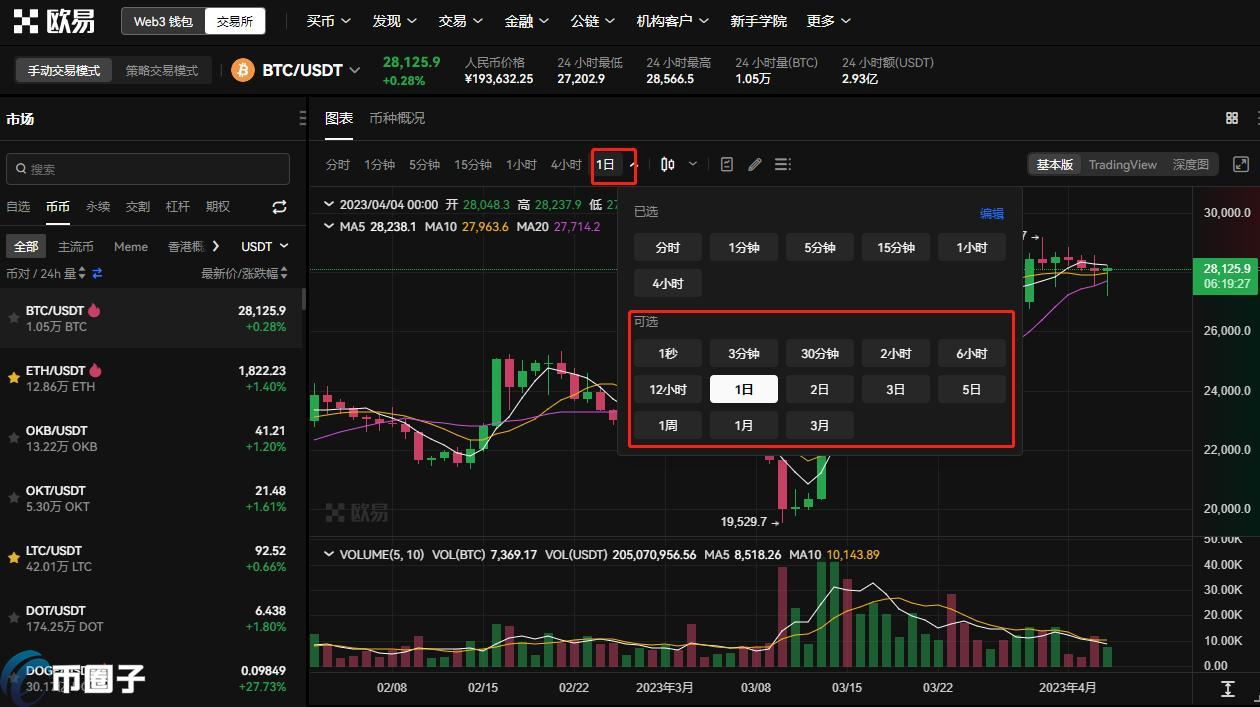Switch to the 永续 market tab

(x=98, y=206)
